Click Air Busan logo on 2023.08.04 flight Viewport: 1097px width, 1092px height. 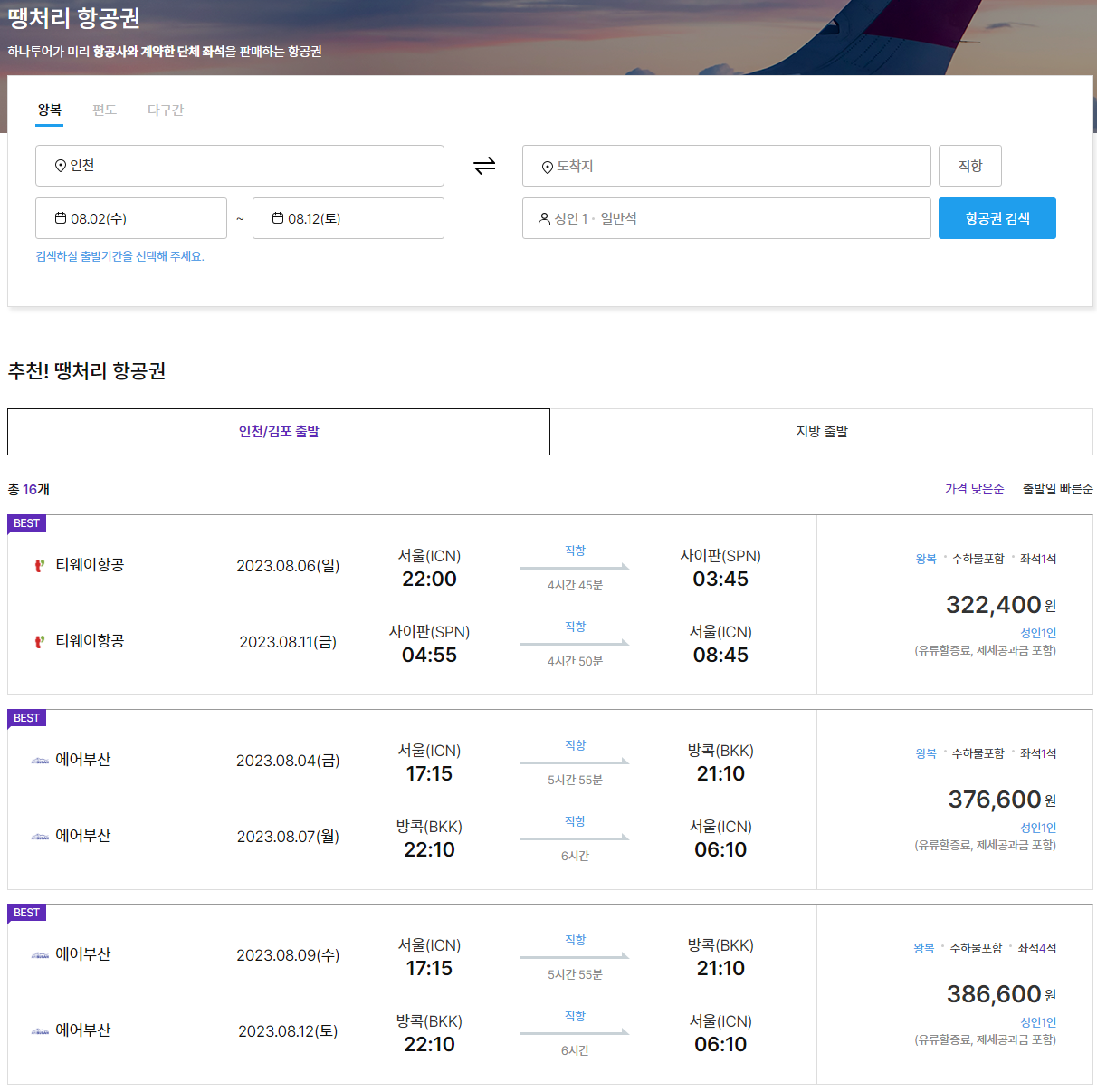[x=40, y=761]
